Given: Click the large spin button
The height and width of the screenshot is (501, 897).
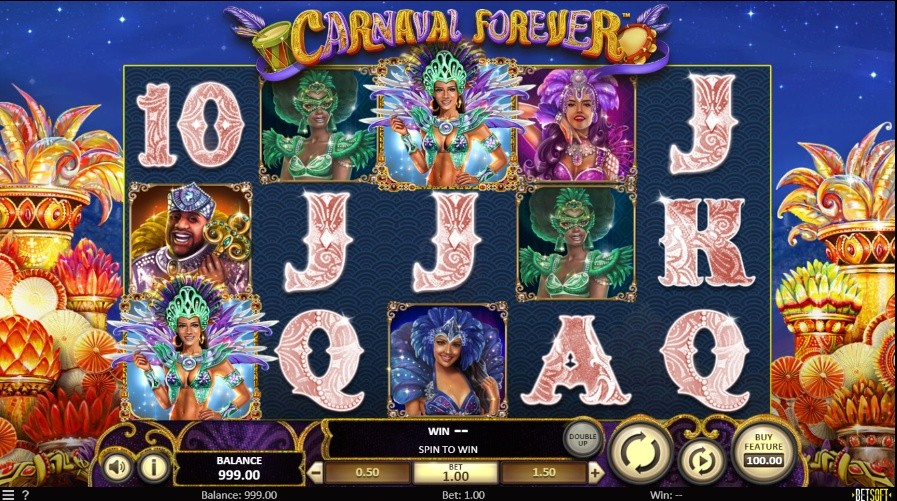Looking at the screenshot, I should pos(640,452).
